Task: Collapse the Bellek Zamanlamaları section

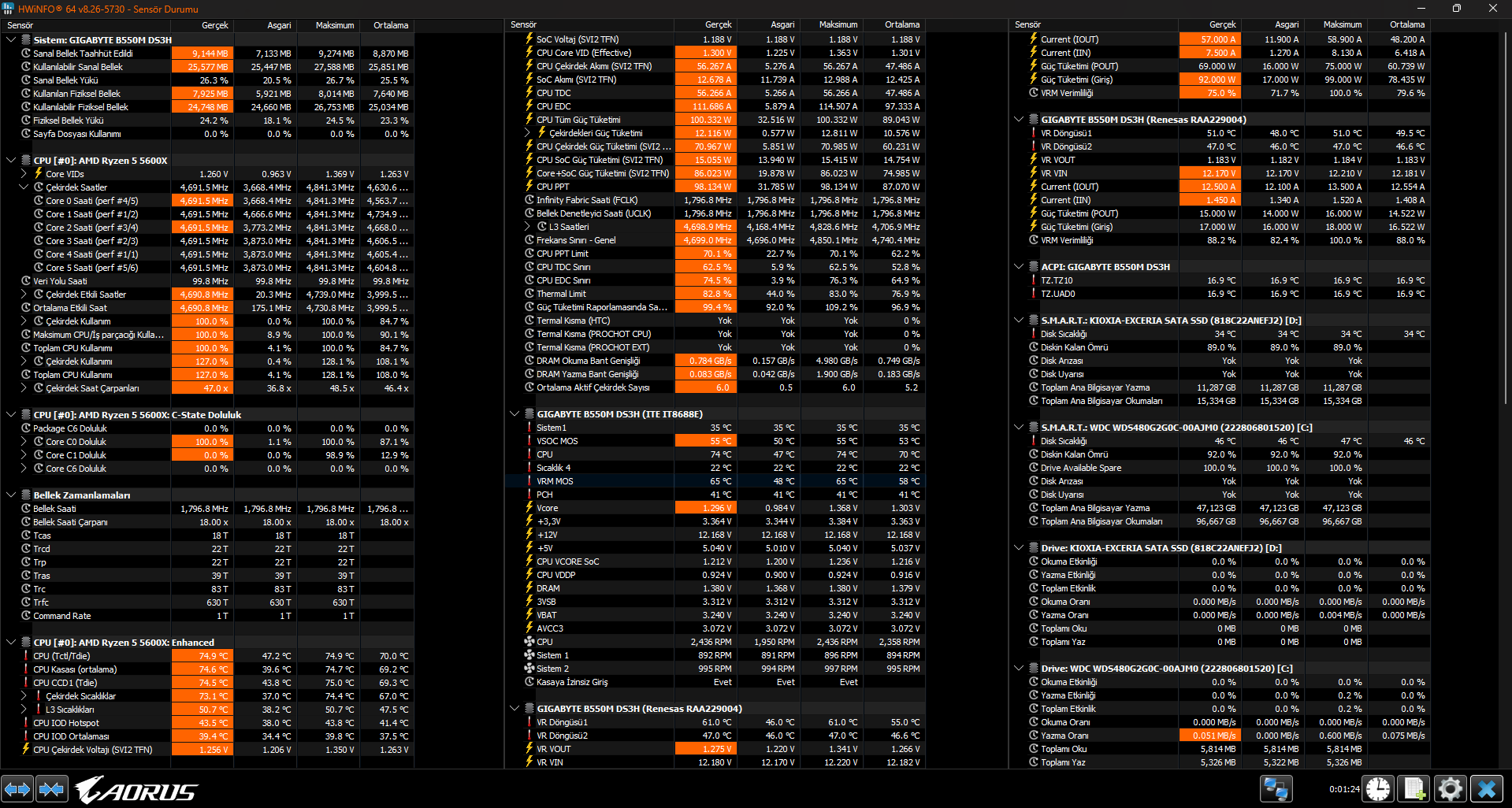Action: coord(11,495)
